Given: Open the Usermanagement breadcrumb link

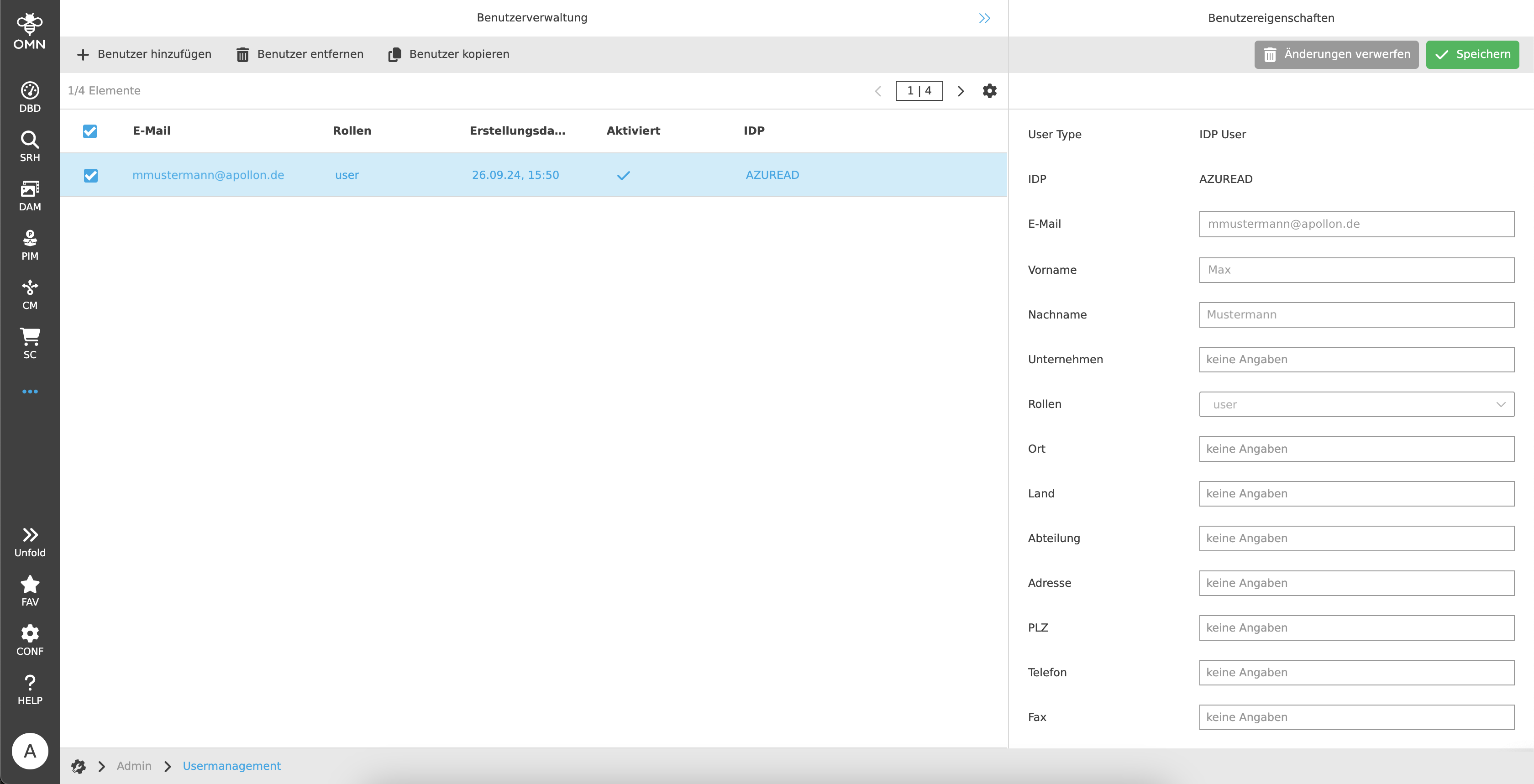Looking at the screenshot, I should 231,766.
